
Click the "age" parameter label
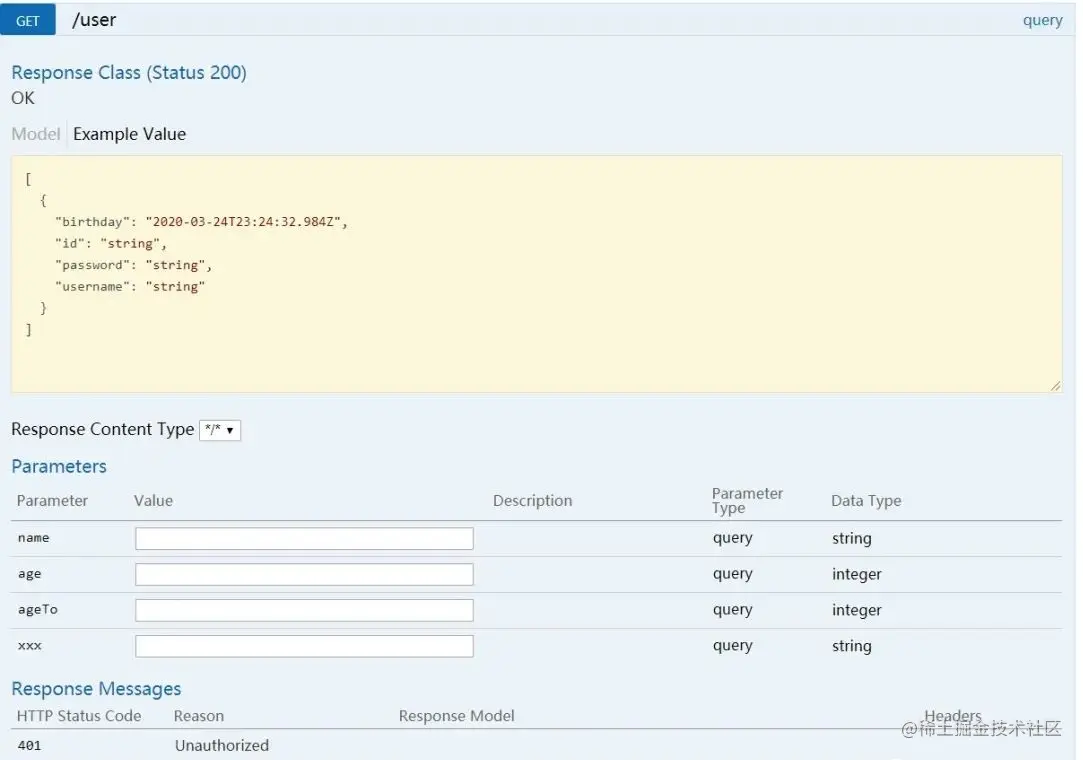pyautogui.click(x=30, y=574)
